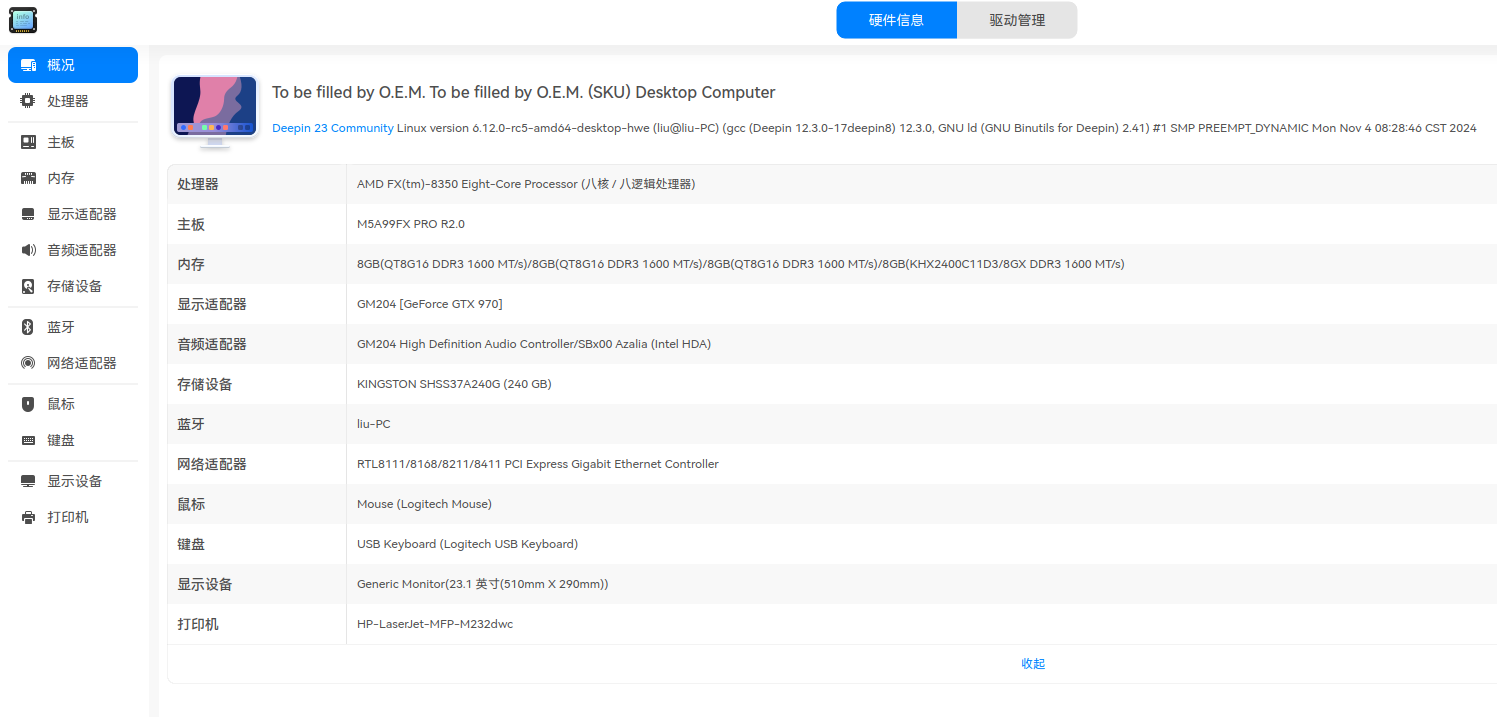Click the 网络适配器 network icon

pyautogui.click(x=29, y=363)
